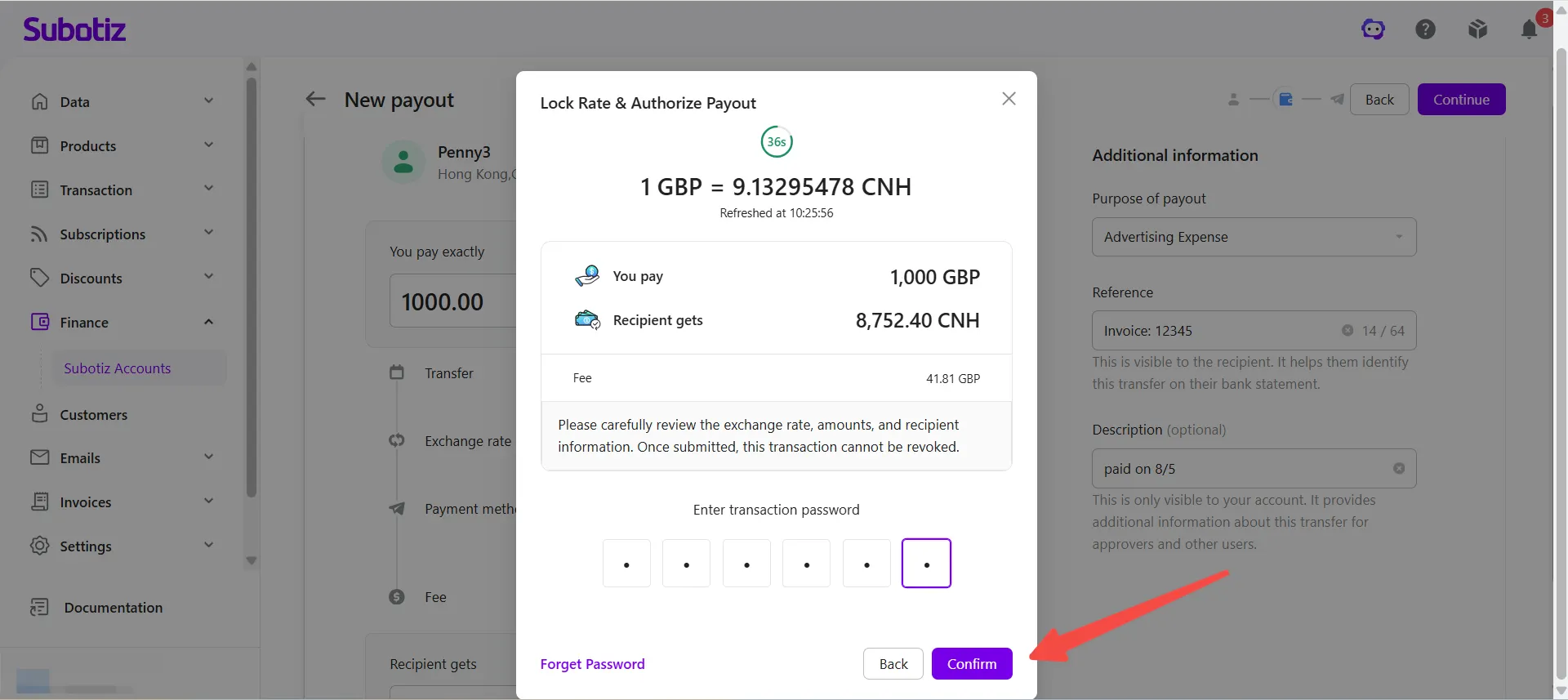
Task: Open the Documentation sidebar item
Action: [x=113, y=608]
